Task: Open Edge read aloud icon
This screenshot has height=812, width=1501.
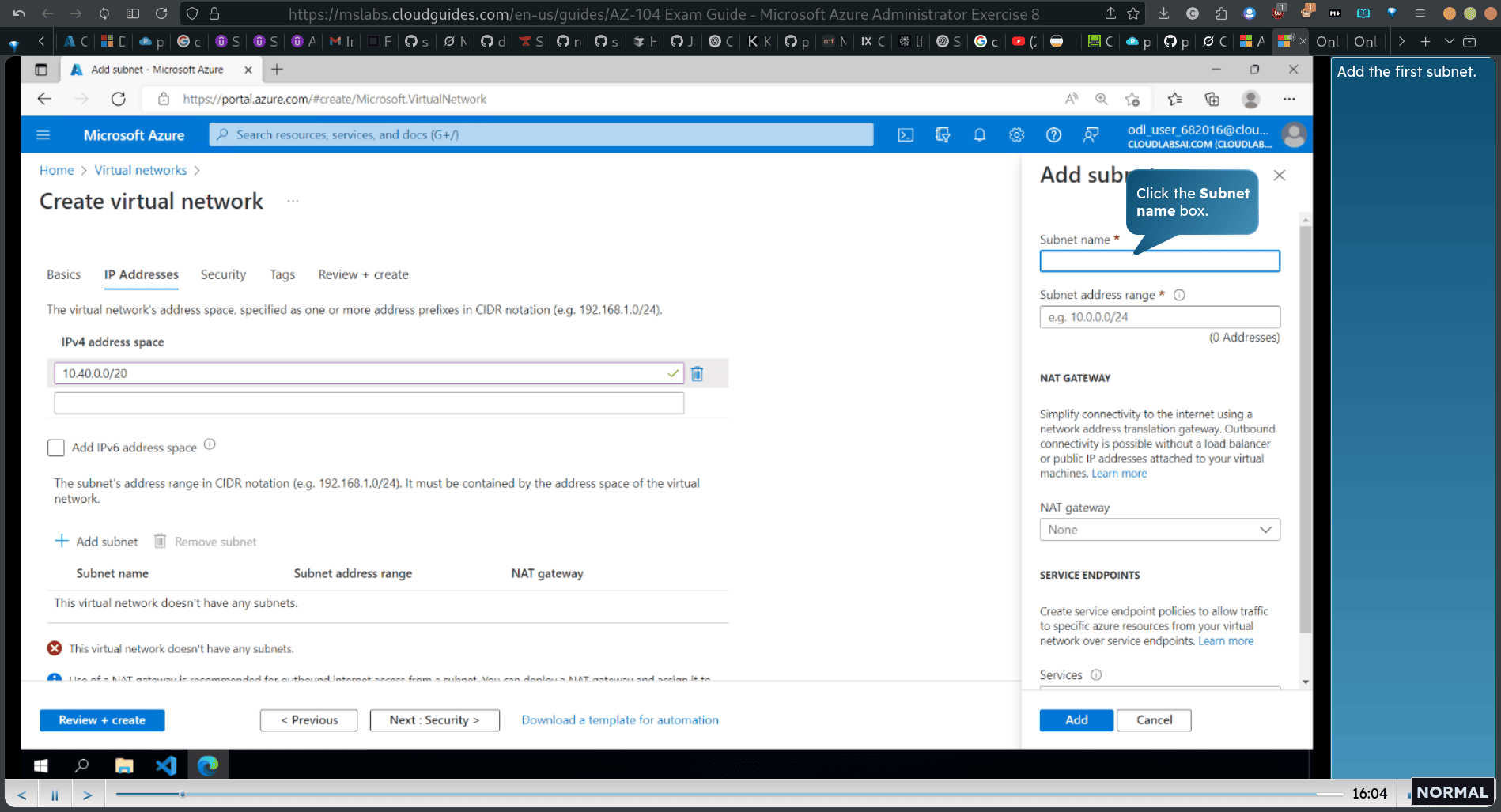Action: 1072,99
